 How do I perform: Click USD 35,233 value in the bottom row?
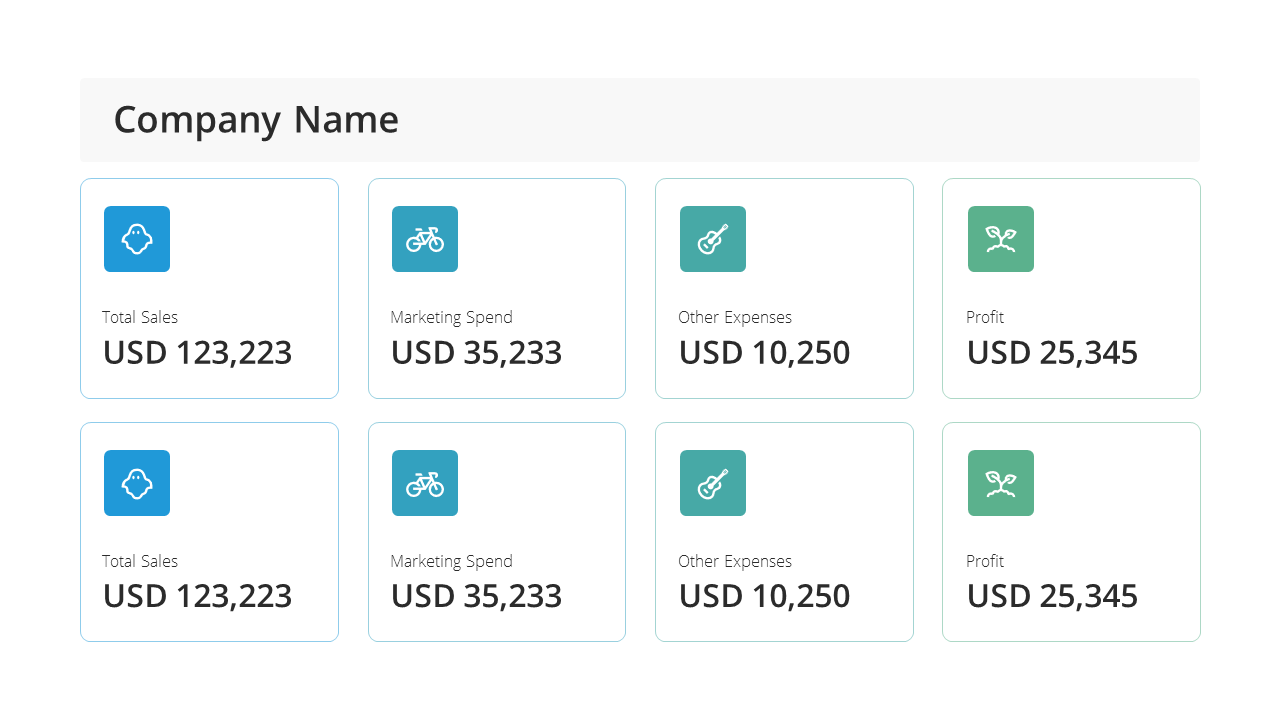point(476,597)
